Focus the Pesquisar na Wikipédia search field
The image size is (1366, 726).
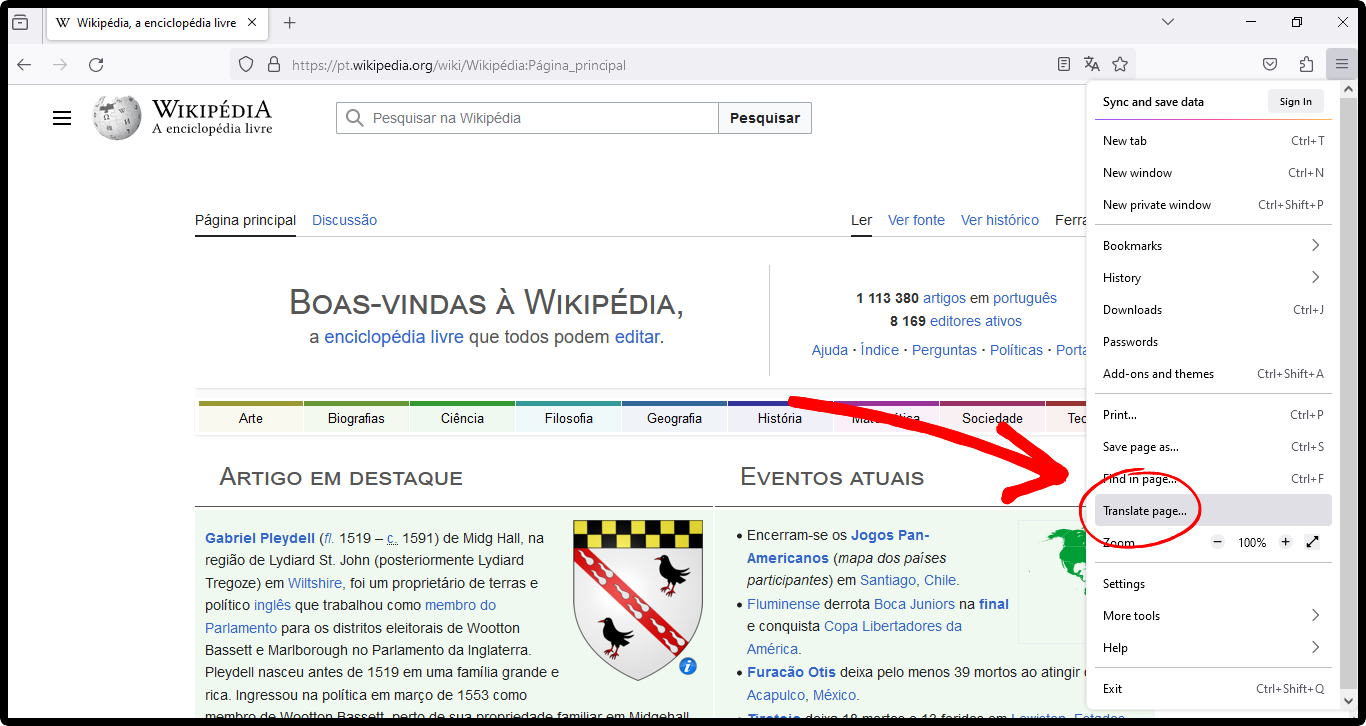527,118
